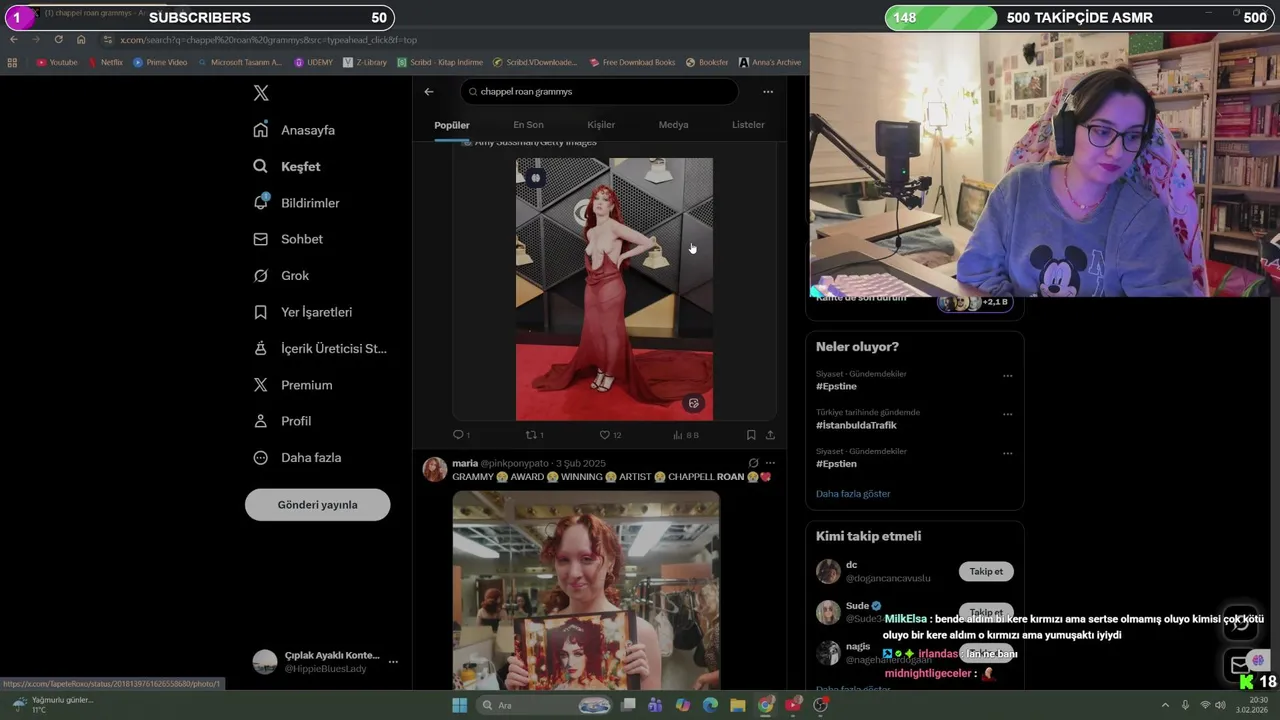1280x720 pixels.
Task: Click the x.com address bar
Action: [450, 40]
